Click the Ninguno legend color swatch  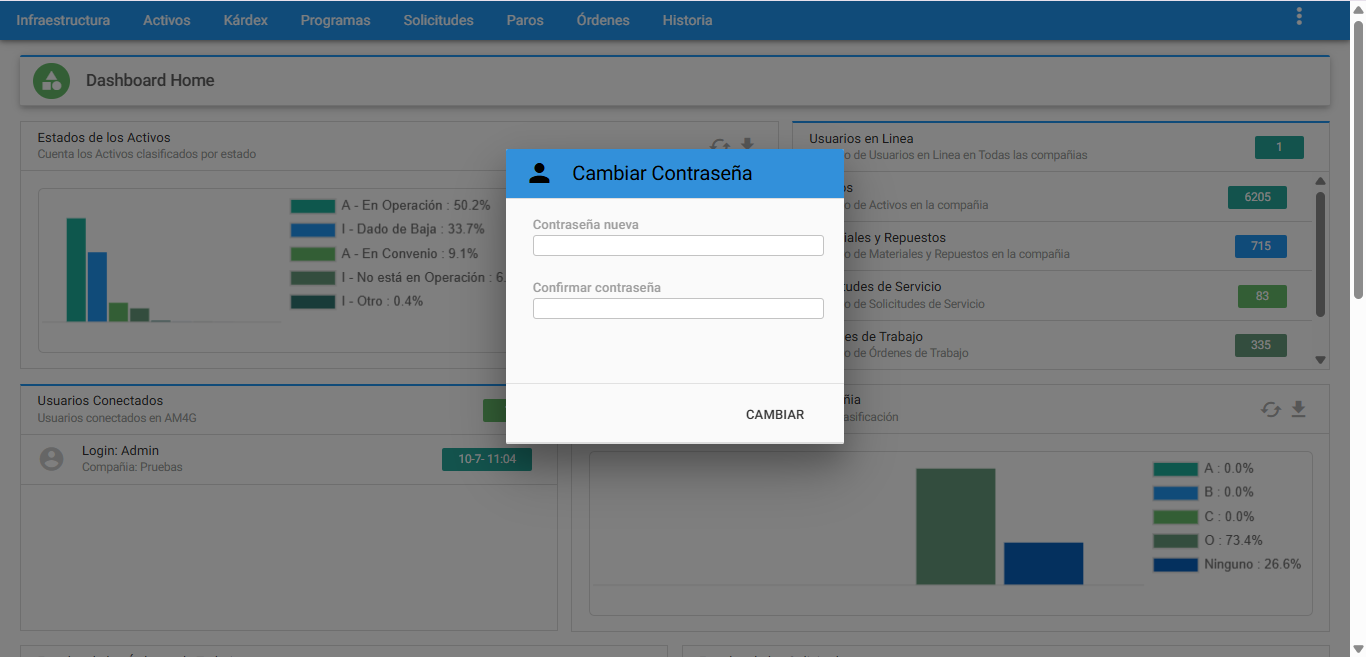click(1175, 565)
